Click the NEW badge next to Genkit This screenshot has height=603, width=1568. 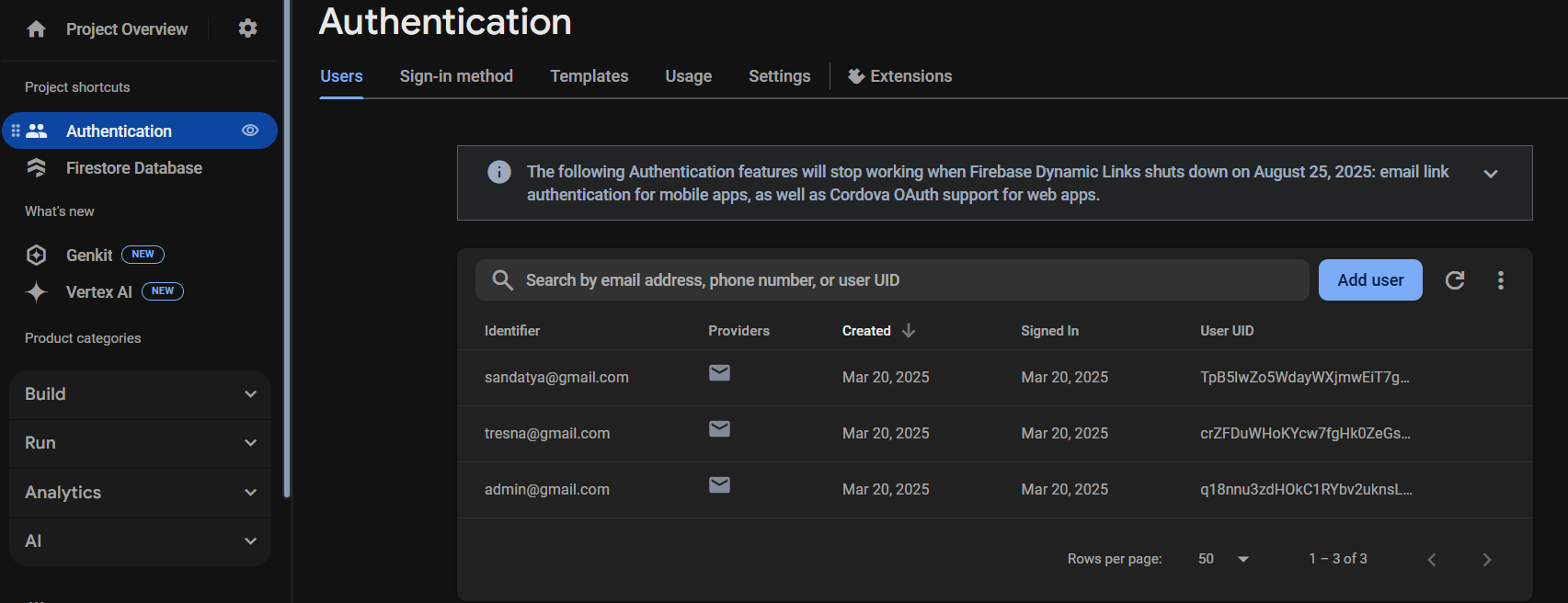point(143,255)
